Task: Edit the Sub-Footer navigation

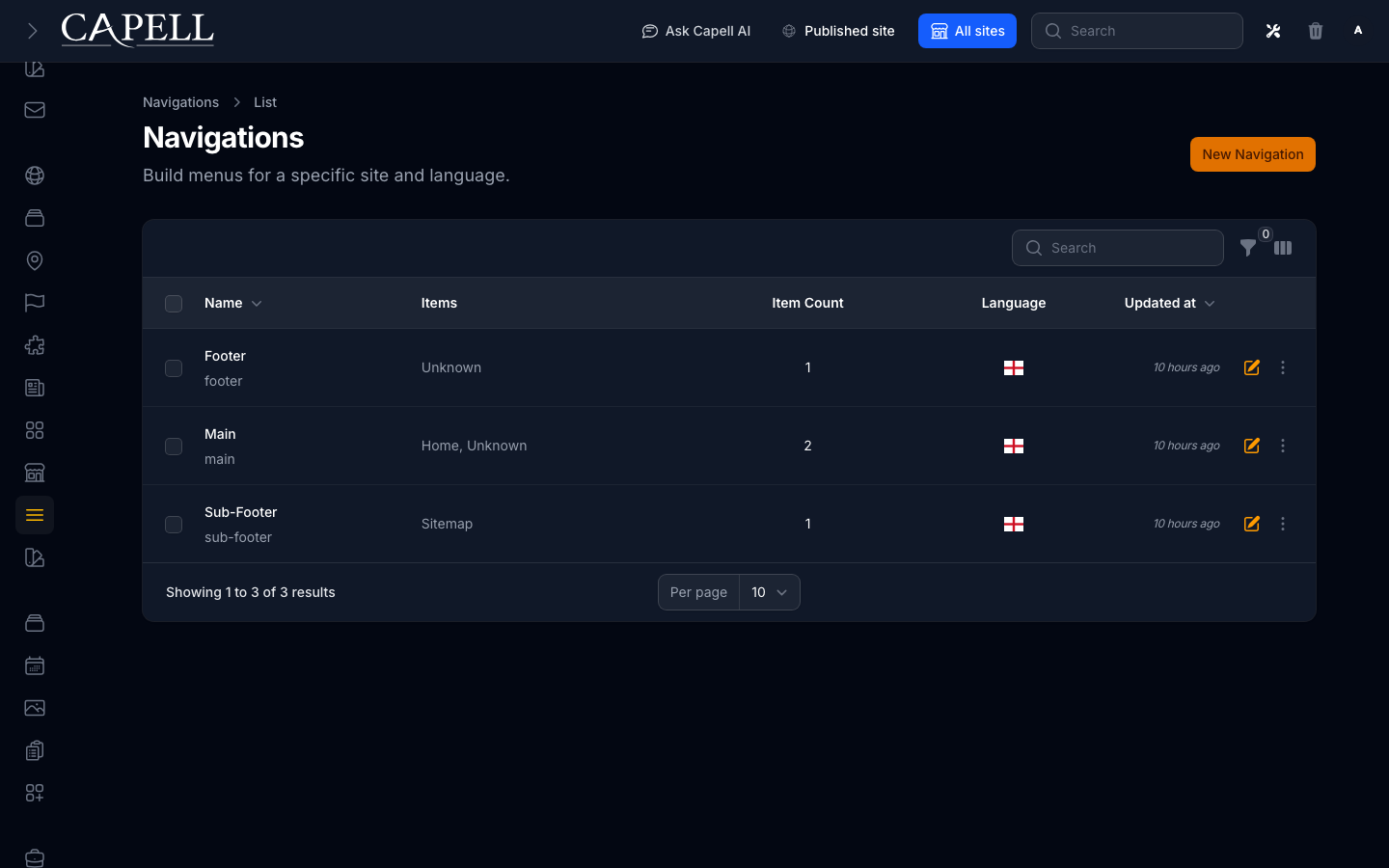Action: click(x=1252, y=524)
